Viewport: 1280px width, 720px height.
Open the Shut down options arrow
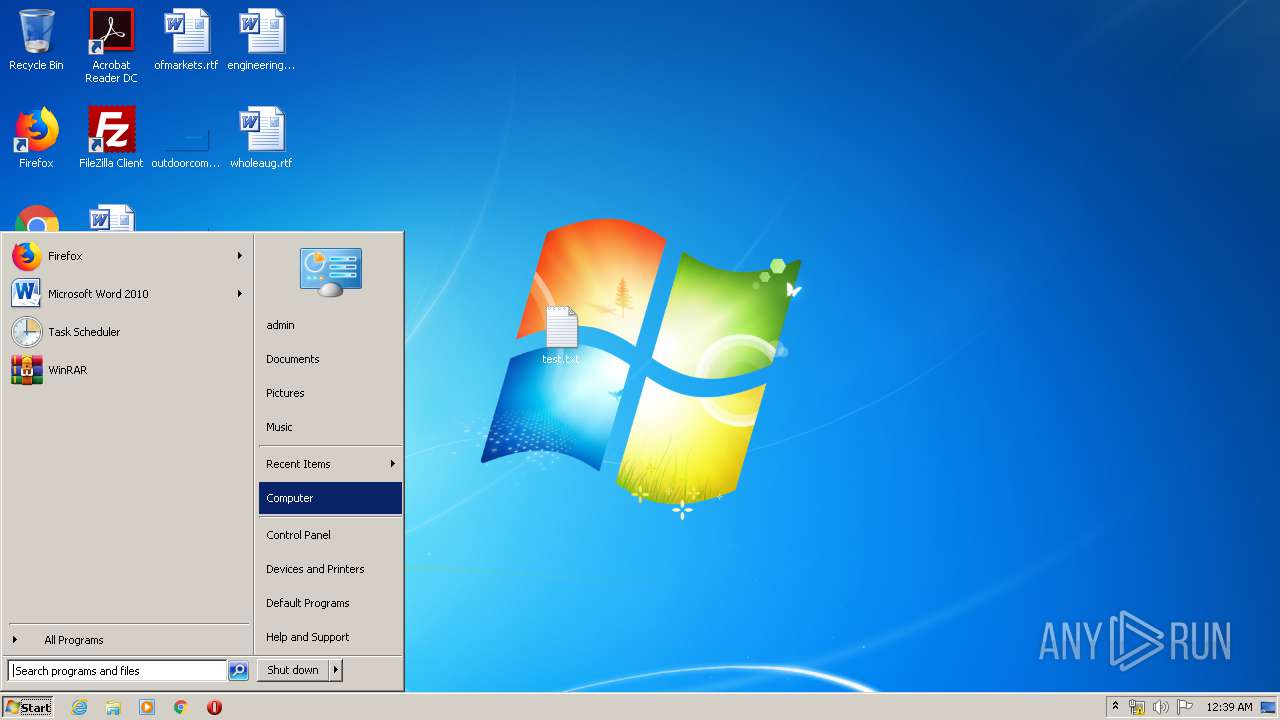(336, 671)
